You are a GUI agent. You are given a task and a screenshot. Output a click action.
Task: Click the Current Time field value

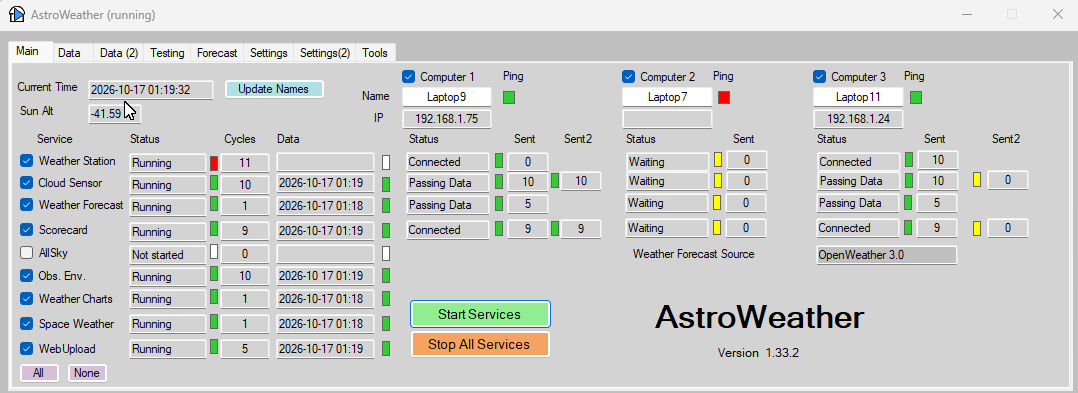(x=151, y=90)
